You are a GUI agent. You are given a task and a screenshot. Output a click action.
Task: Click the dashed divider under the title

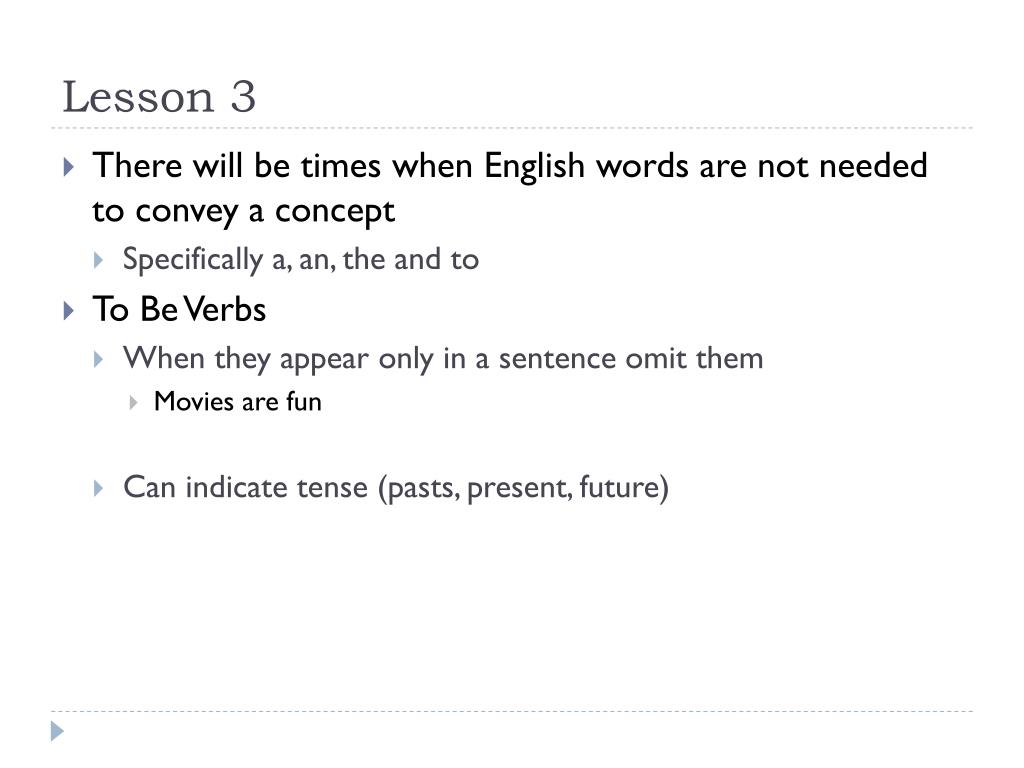coord(512,128)
